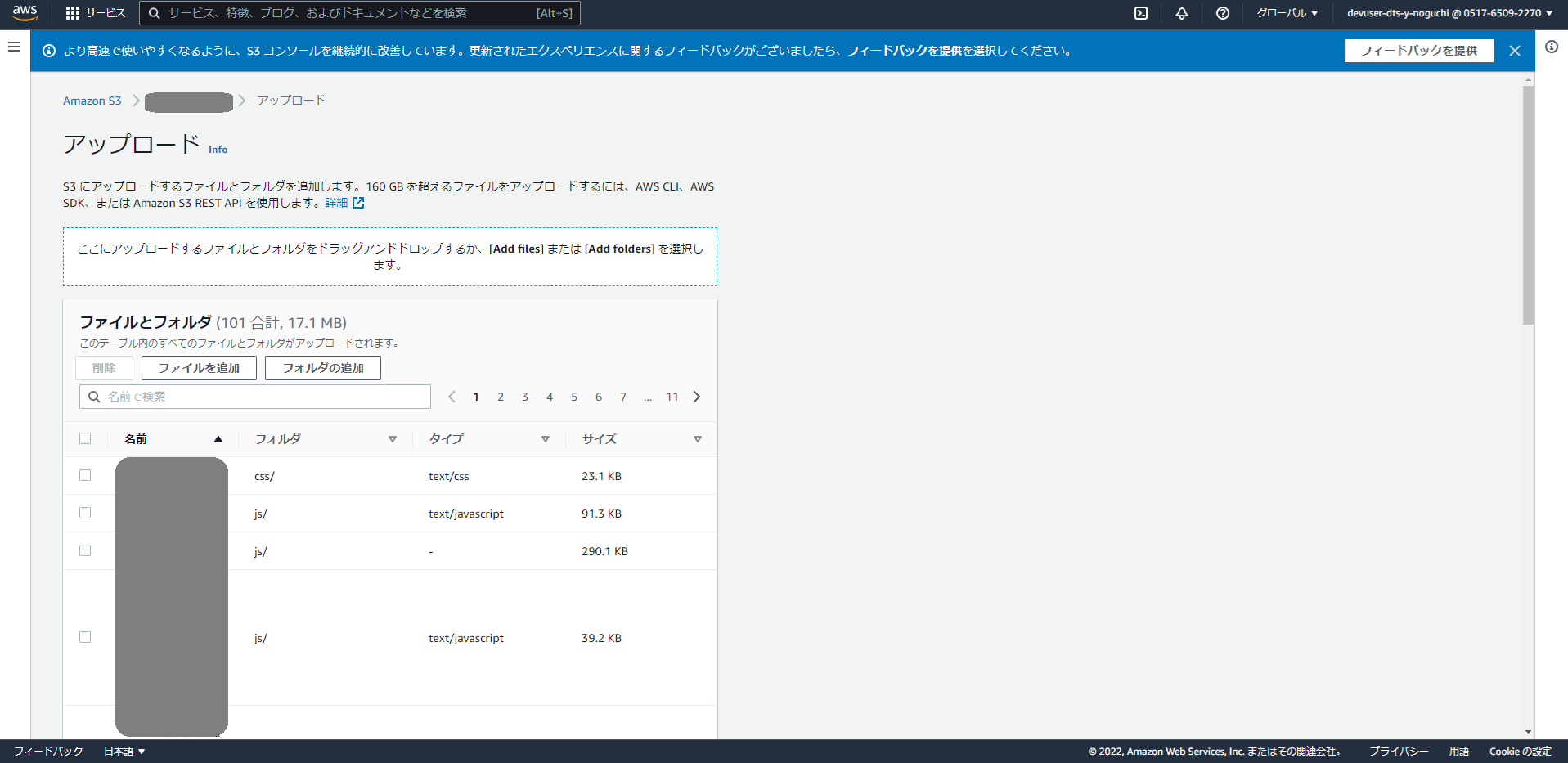Launch the CloudShell terminal icon
Viewport: 1568px width, 763px height.
[x=1141, y=13]
